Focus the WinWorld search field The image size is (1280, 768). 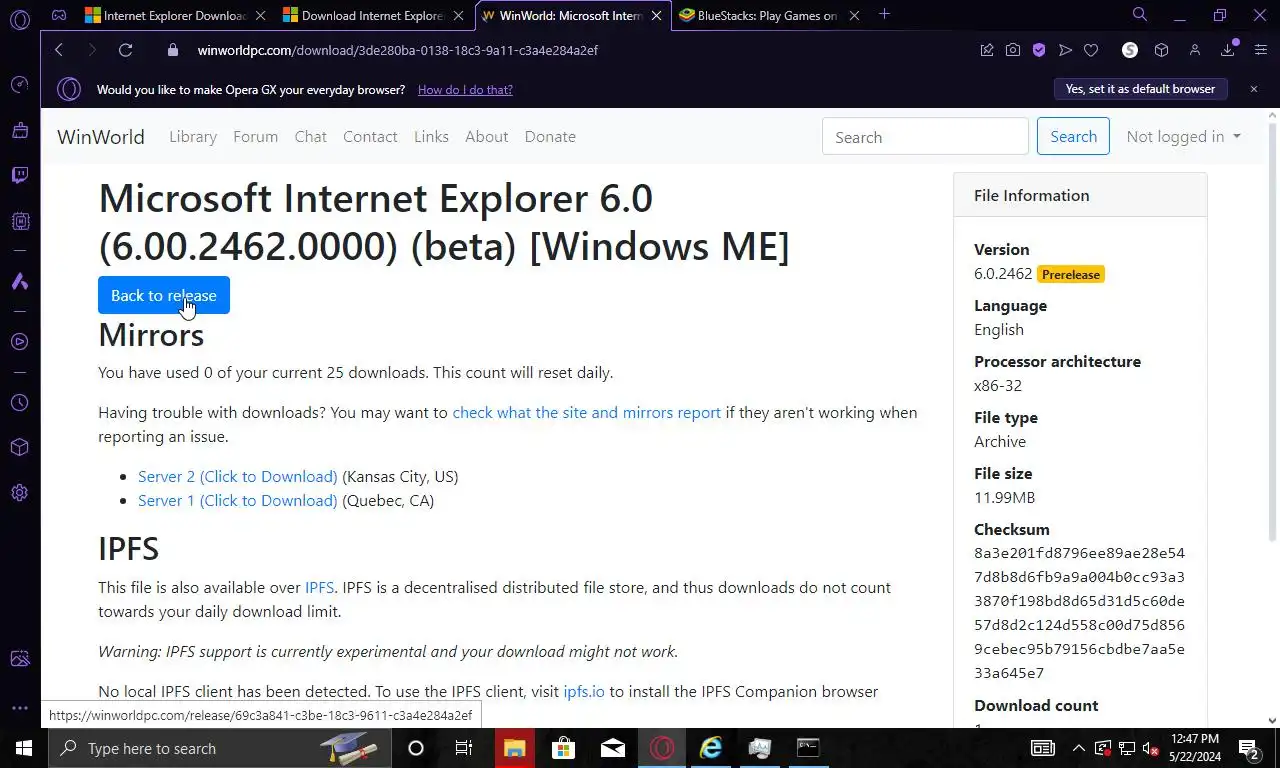(925, 137)
